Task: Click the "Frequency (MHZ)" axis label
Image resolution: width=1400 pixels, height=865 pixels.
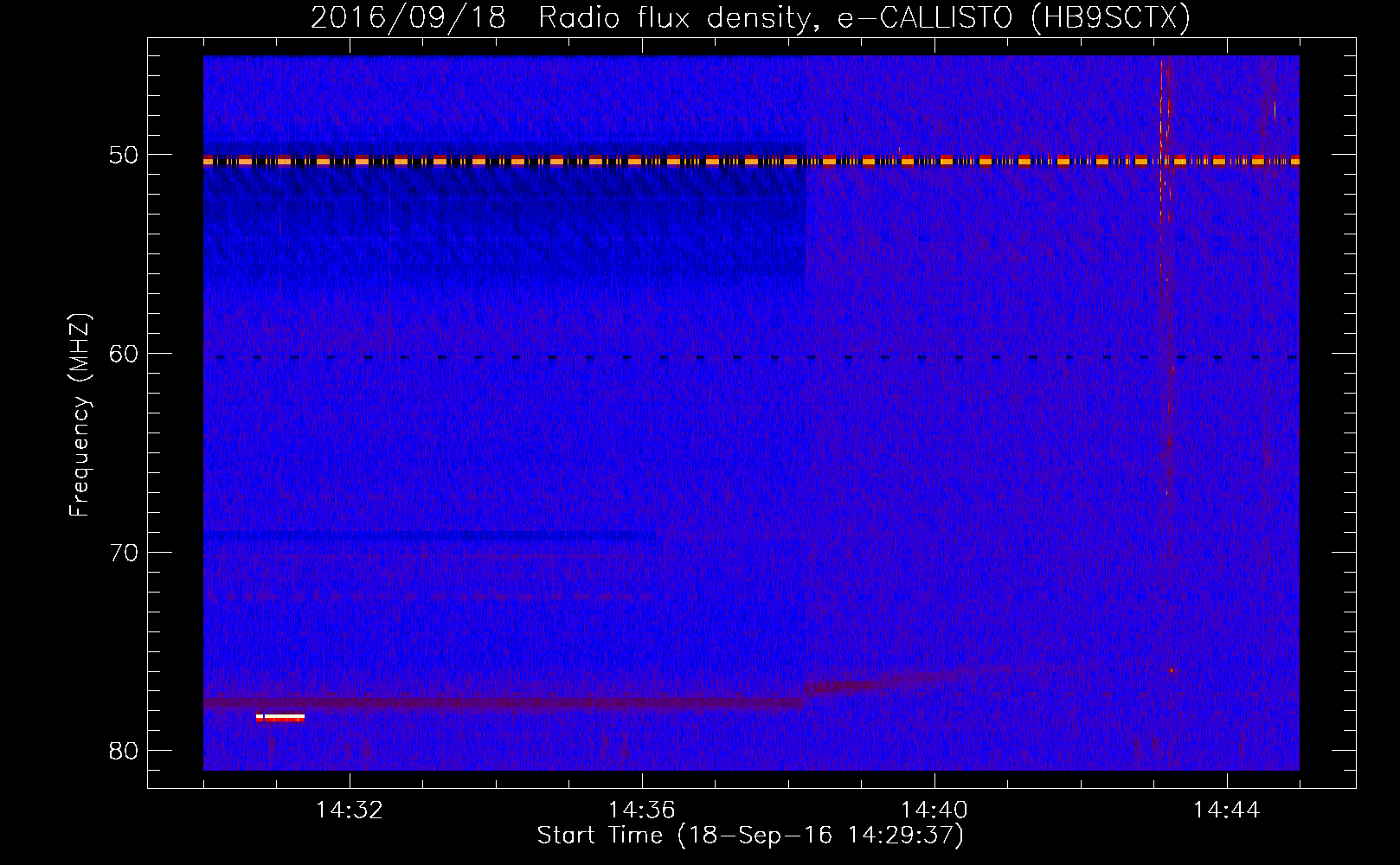Action: (80, 415)
